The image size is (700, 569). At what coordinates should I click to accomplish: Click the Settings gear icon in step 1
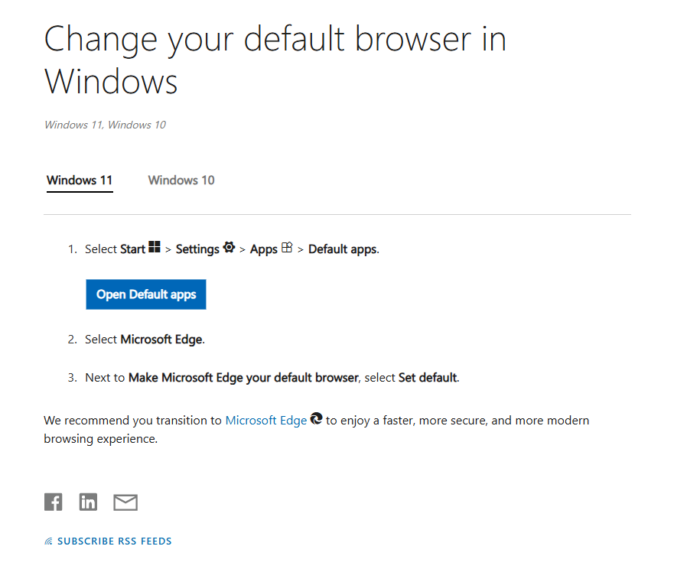click(229, 248)
